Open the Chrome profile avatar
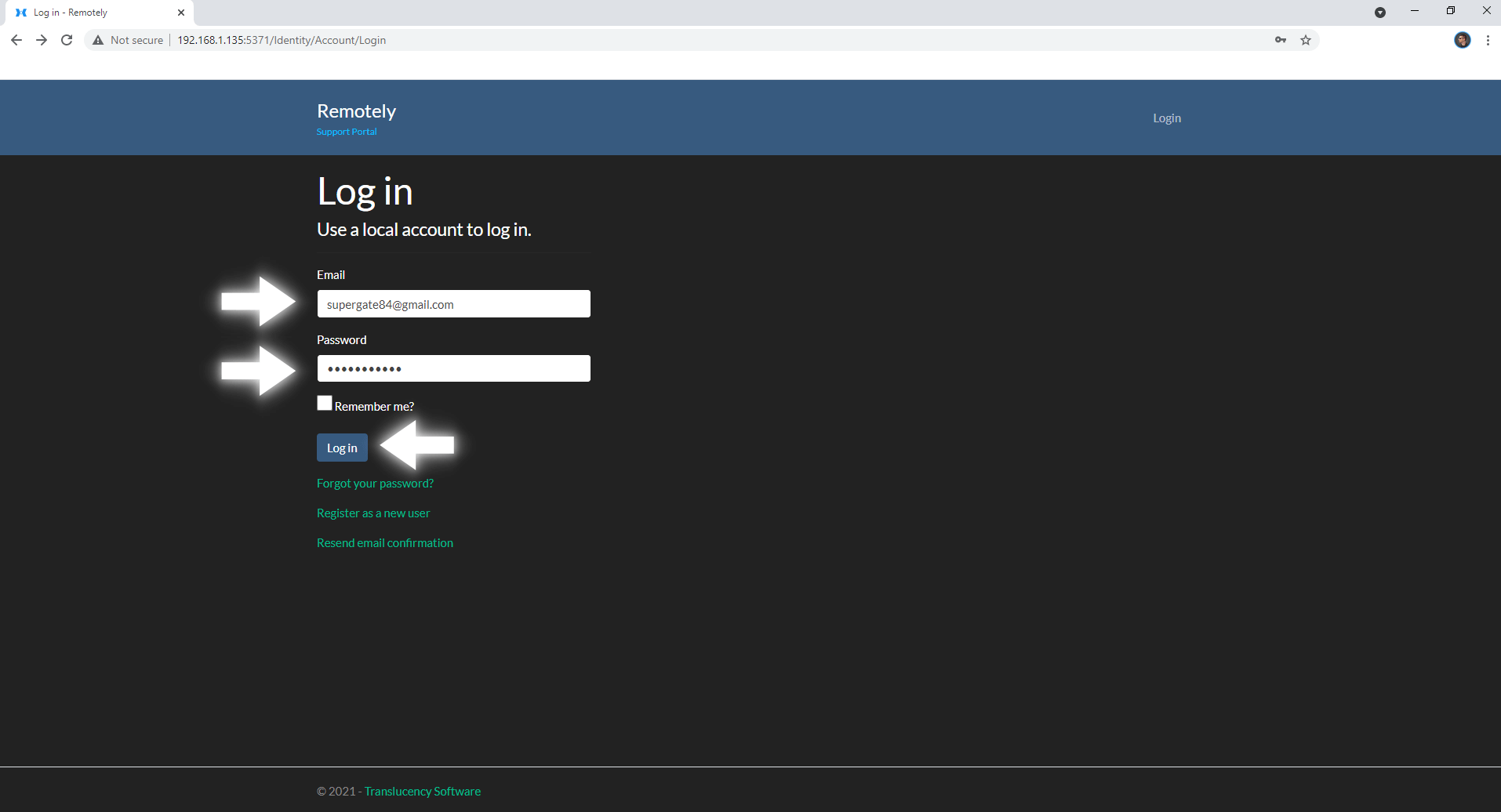Screen dimensions: 1501x812 pyautogui.click(x=1463, y=40)
